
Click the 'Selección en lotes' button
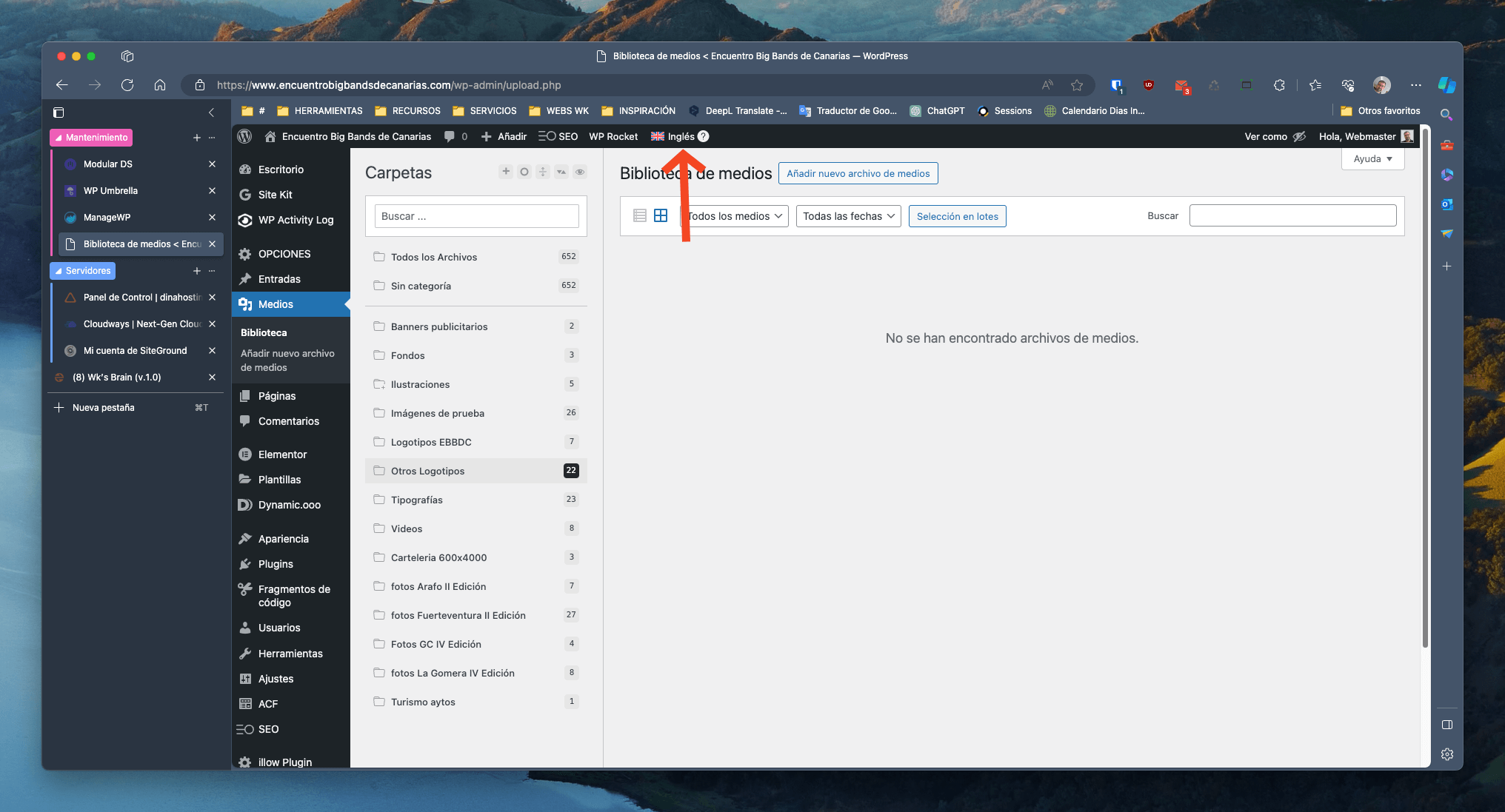(x=957, y=216)
